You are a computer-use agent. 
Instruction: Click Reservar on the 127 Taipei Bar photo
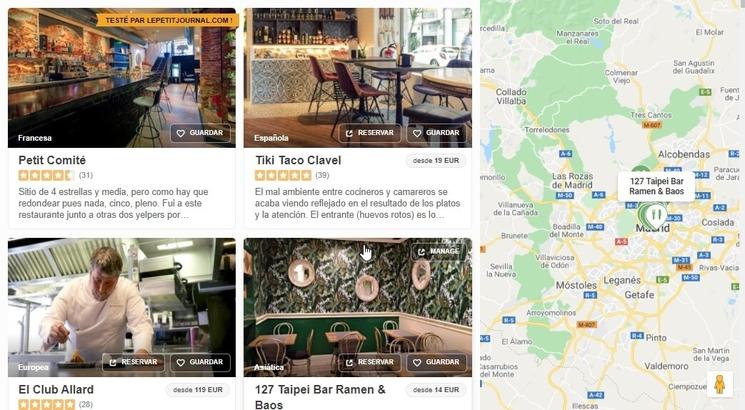pos(370,362)
